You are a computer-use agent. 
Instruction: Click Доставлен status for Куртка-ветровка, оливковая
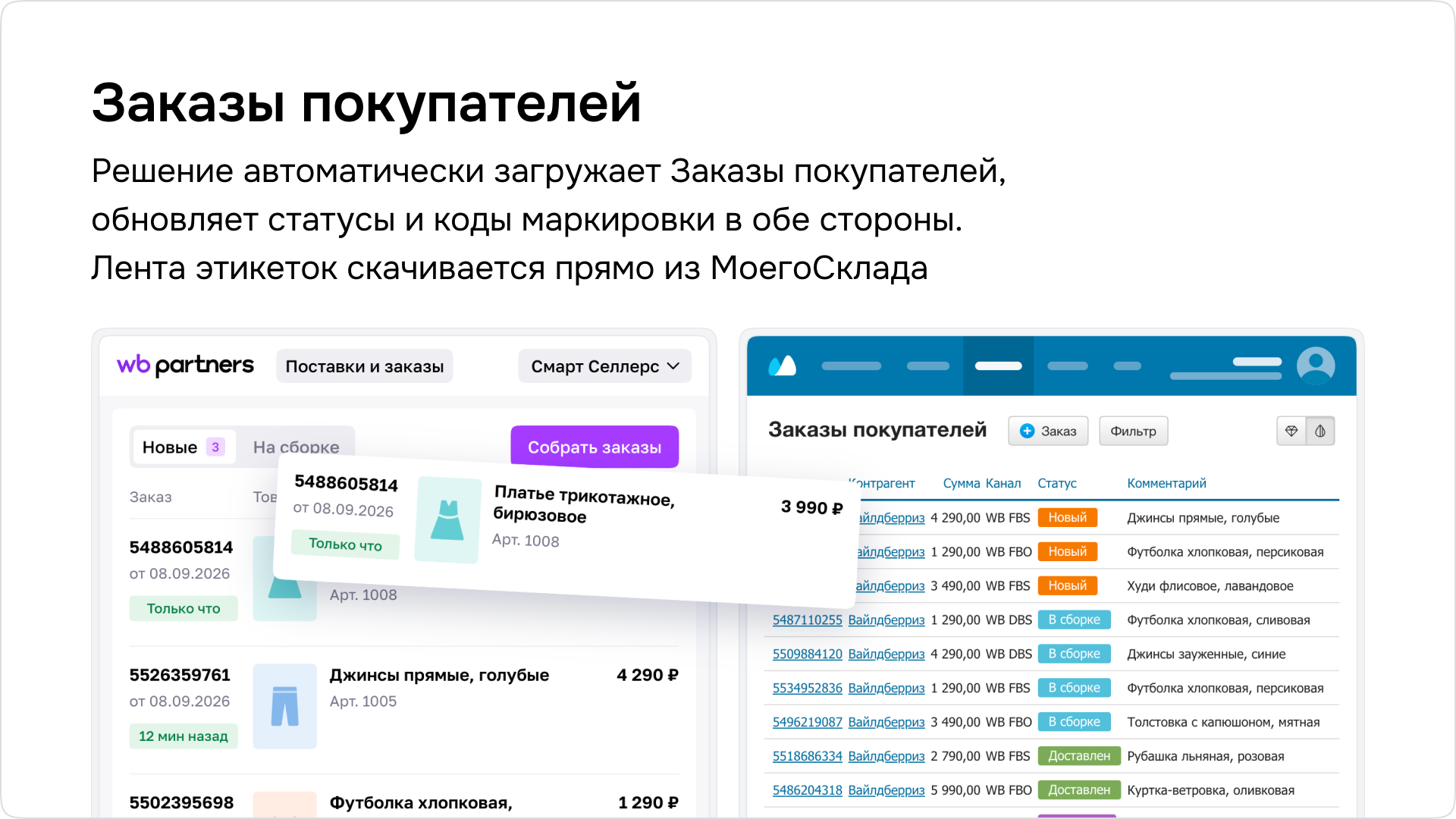tap(1078, 790)
